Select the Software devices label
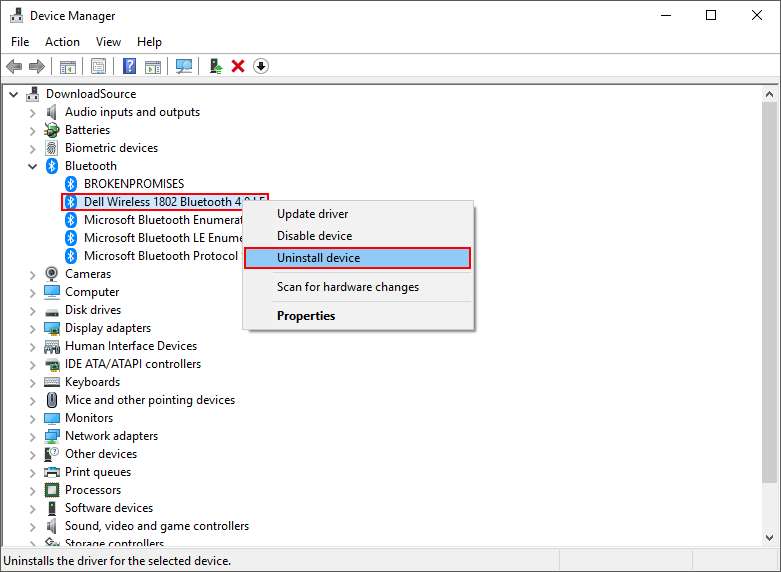The image size is (781, 572). (109, 508)
